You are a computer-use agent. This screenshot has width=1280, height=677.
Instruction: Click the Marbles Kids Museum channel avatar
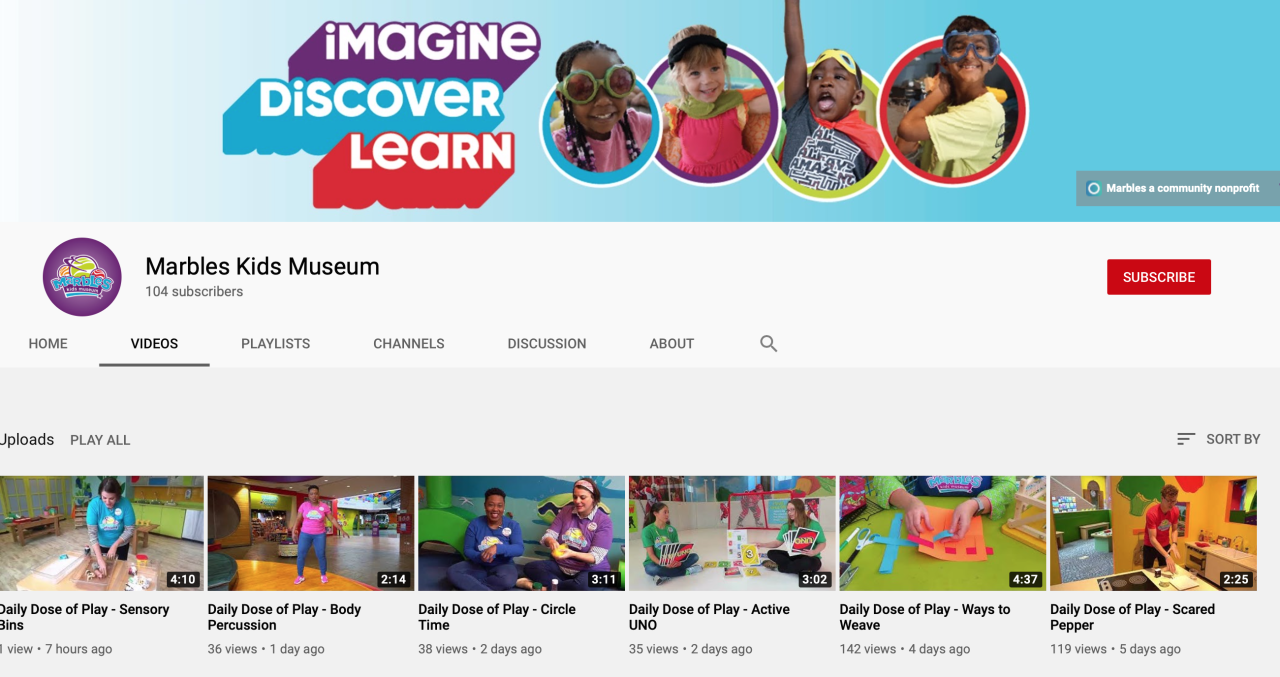tap(82, 277)
